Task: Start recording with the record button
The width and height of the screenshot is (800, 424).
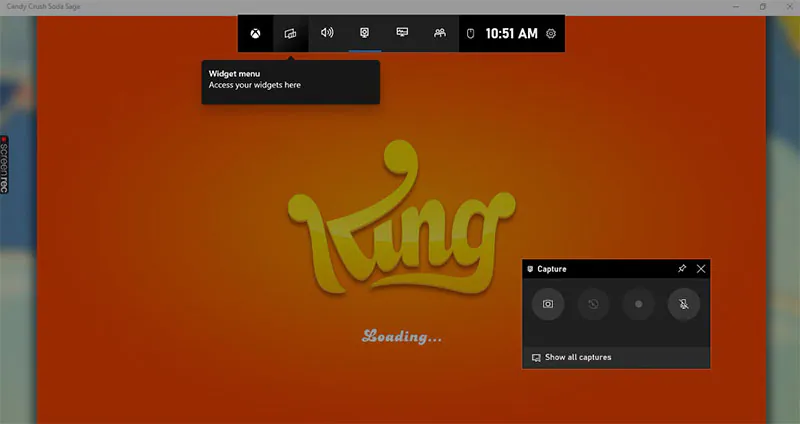Action: point(638,304)
